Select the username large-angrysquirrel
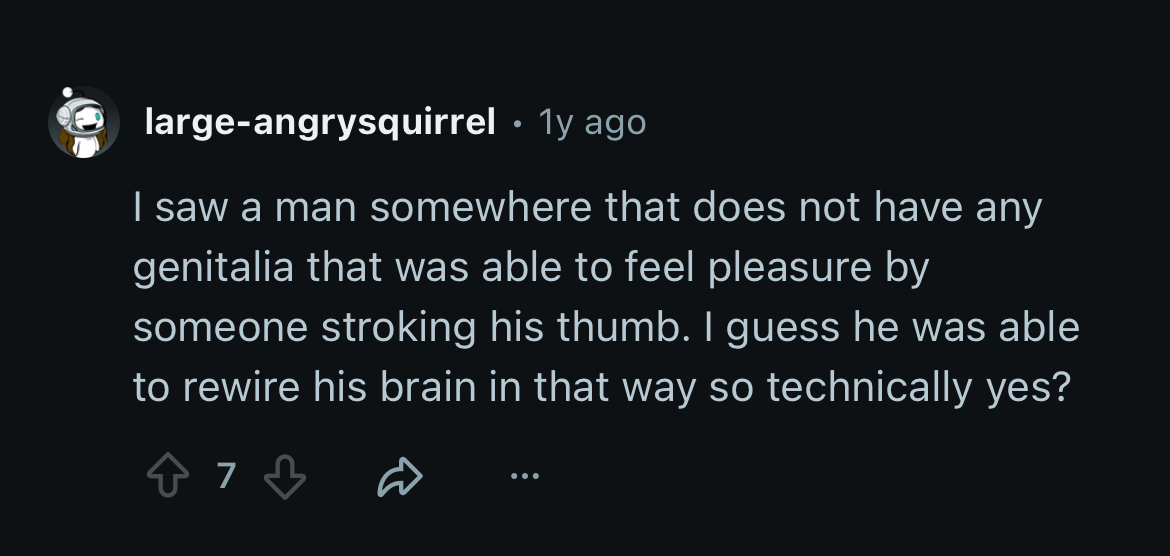This screenshot has height=556, width=1170. coord(320,122)
